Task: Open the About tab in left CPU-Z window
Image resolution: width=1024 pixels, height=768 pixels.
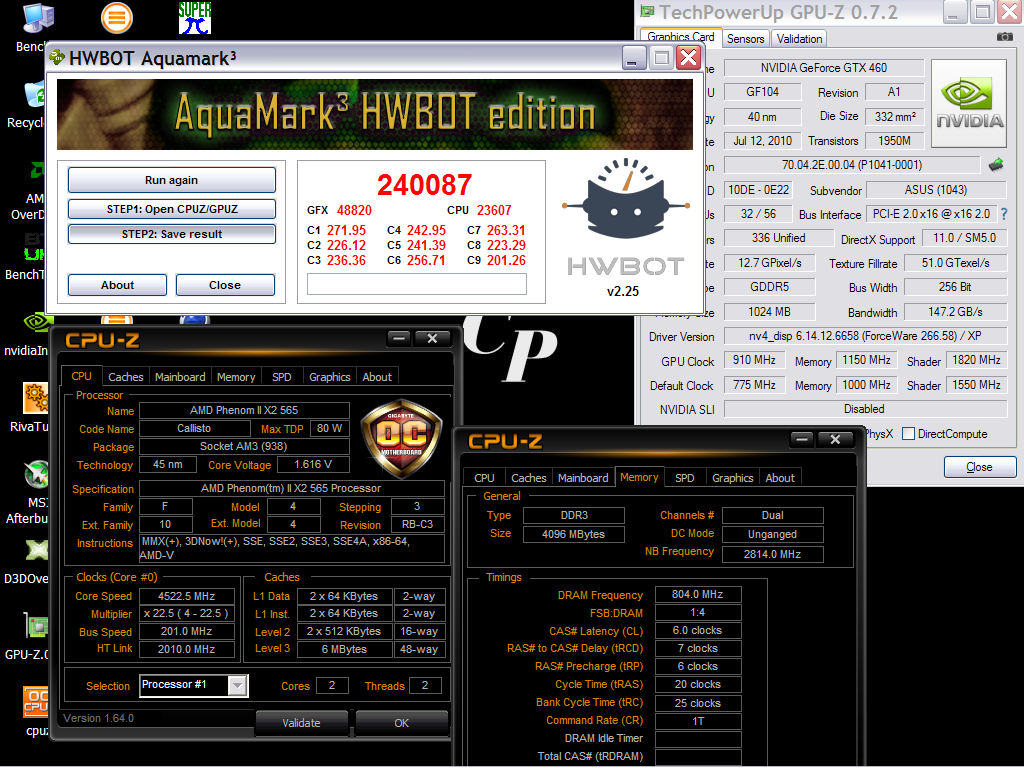Action: pos(377,377)
